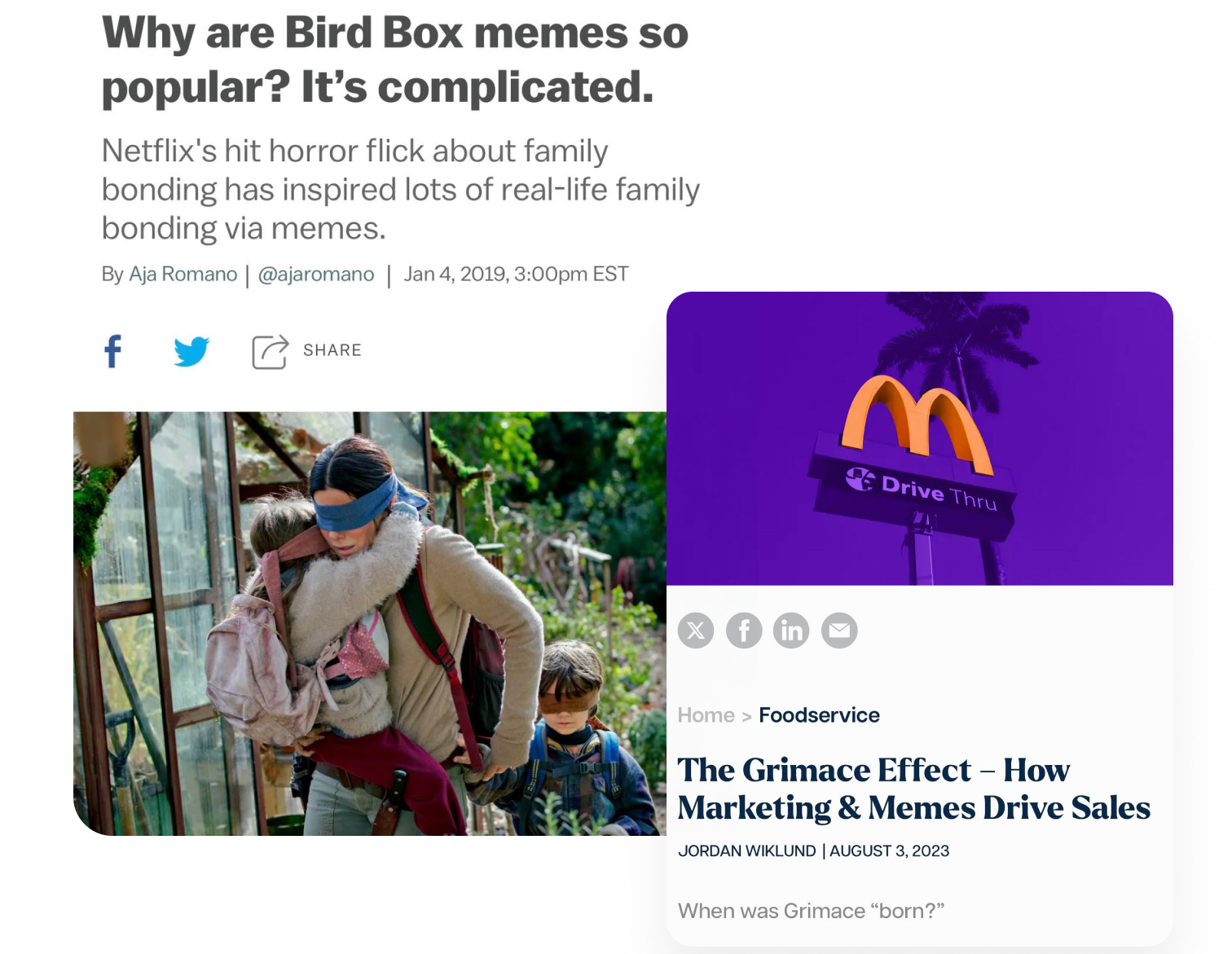The width and height of the screenshot is (1232, 954).
Task: Open the share arrow icon menu
Action: tap(270, 351)
